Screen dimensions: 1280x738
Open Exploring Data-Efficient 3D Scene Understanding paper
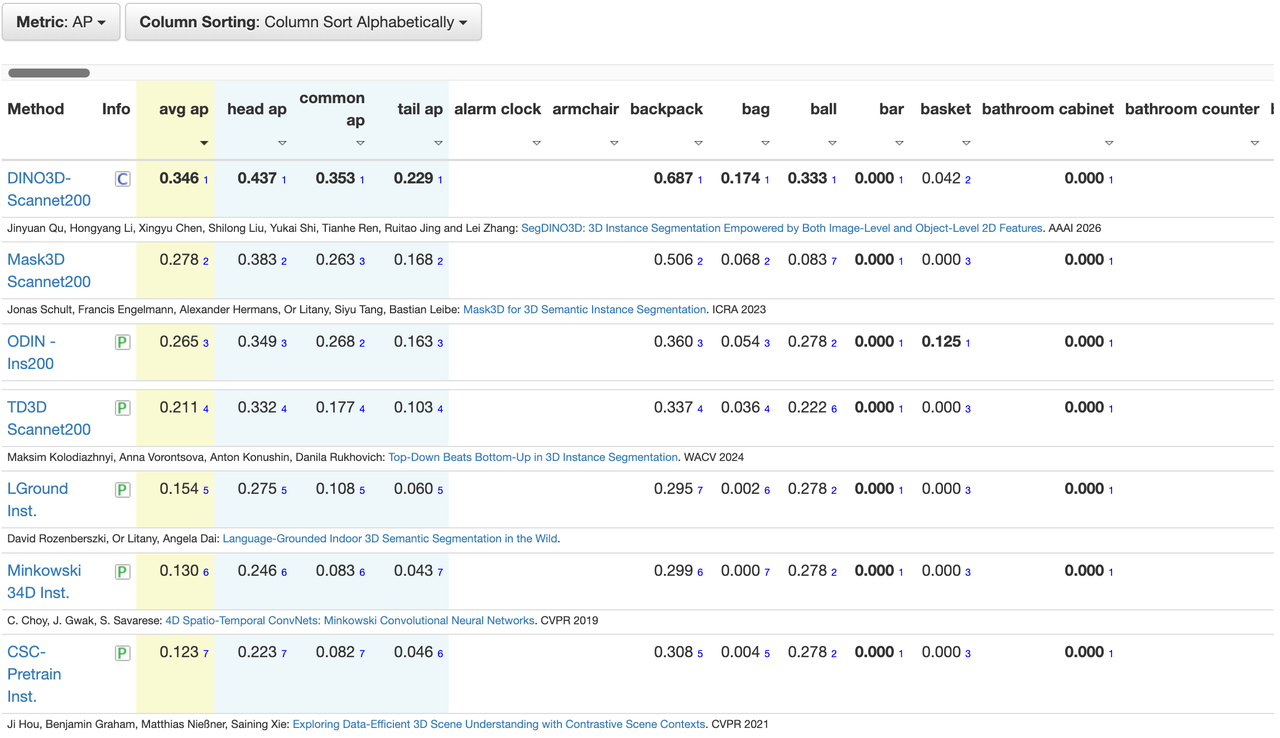[x=498, y=724]
